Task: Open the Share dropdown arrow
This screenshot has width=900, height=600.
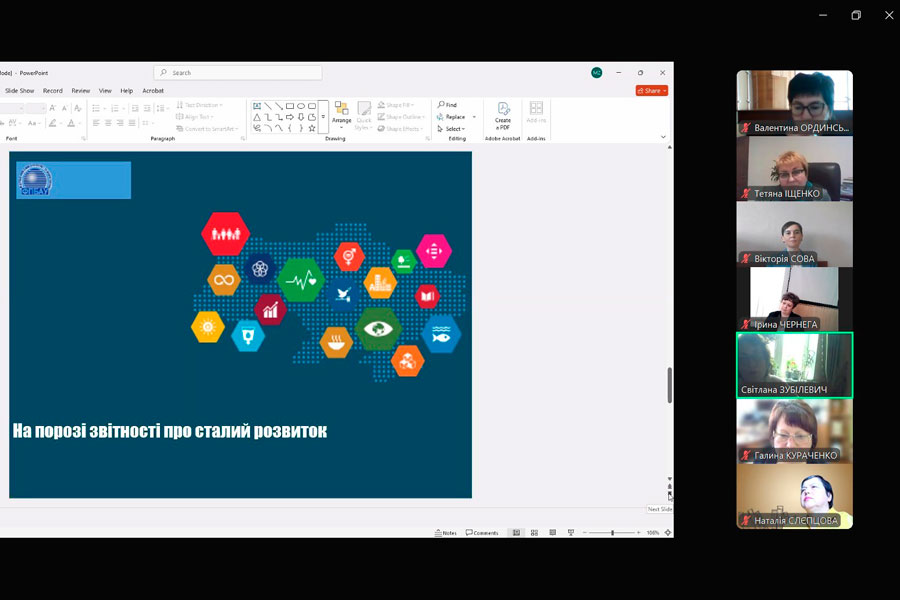Action: tap(665, 91)
